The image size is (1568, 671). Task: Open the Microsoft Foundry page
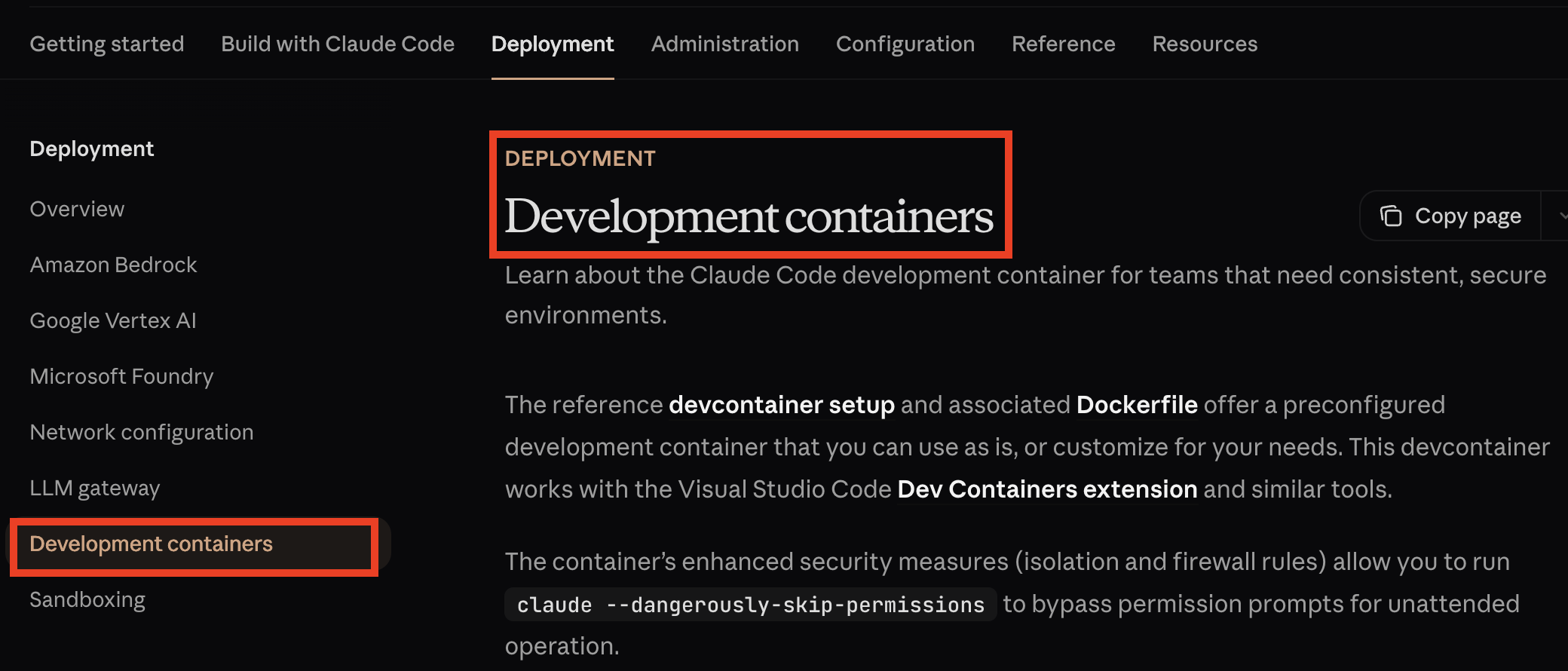121,376
